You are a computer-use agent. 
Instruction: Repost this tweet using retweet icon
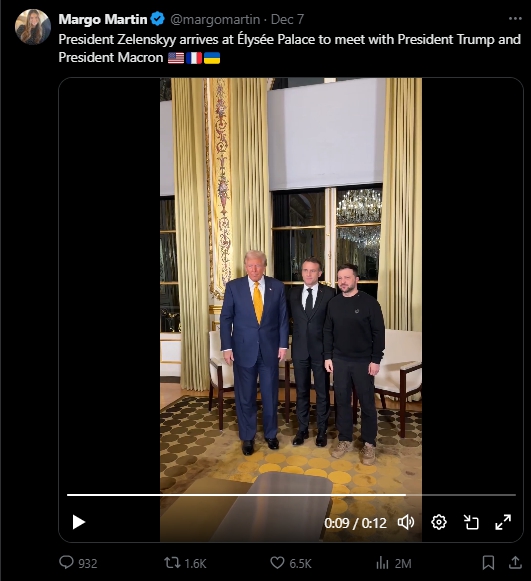click(172, 563)
